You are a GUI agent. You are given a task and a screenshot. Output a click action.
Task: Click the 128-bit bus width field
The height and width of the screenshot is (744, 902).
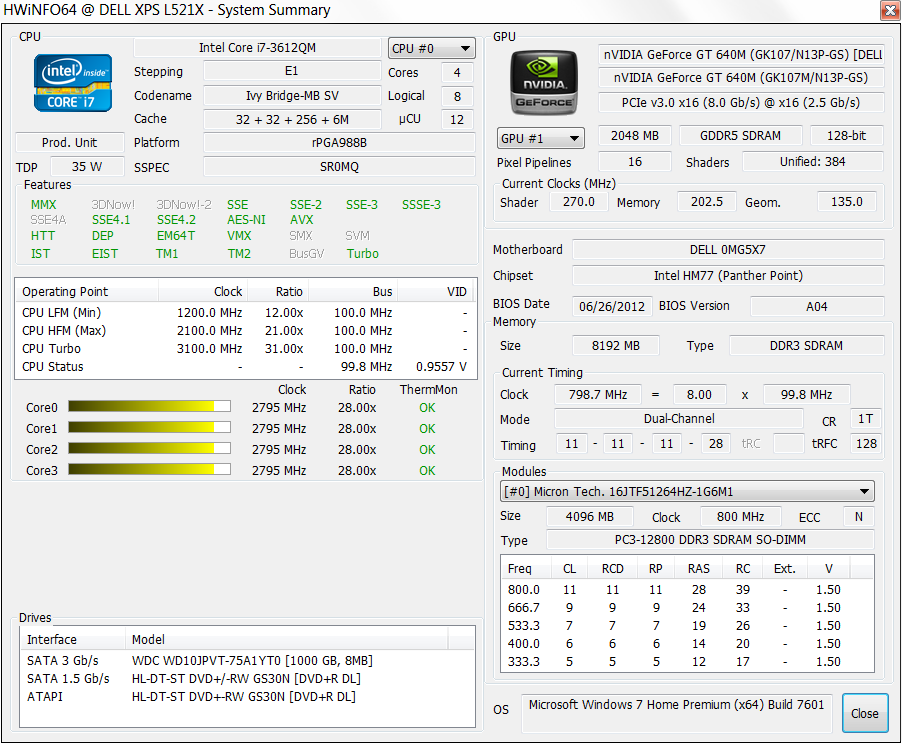coord(847,135)
